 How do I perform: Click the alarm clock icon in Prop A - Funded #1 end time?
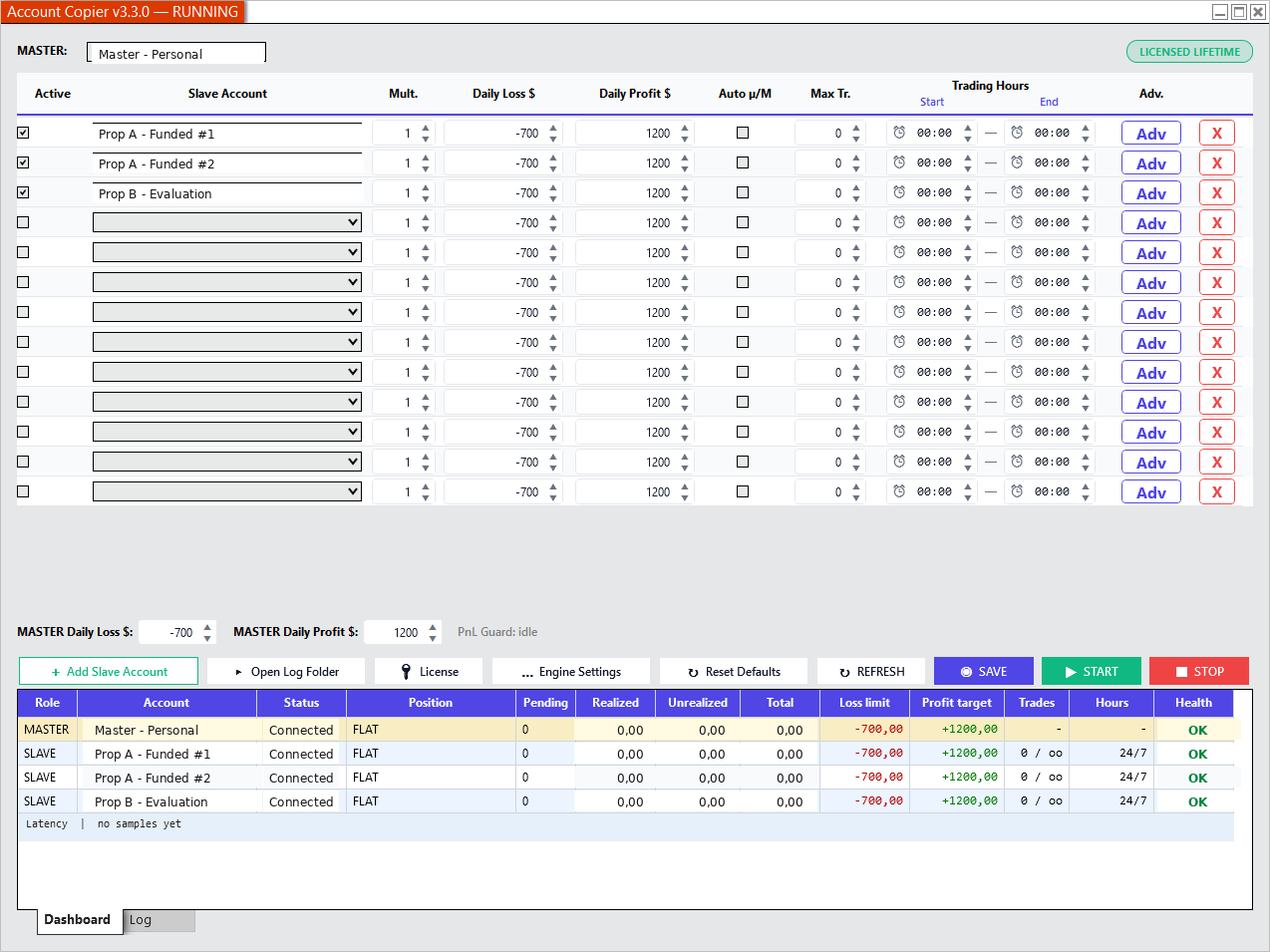tap(1017, 133)
